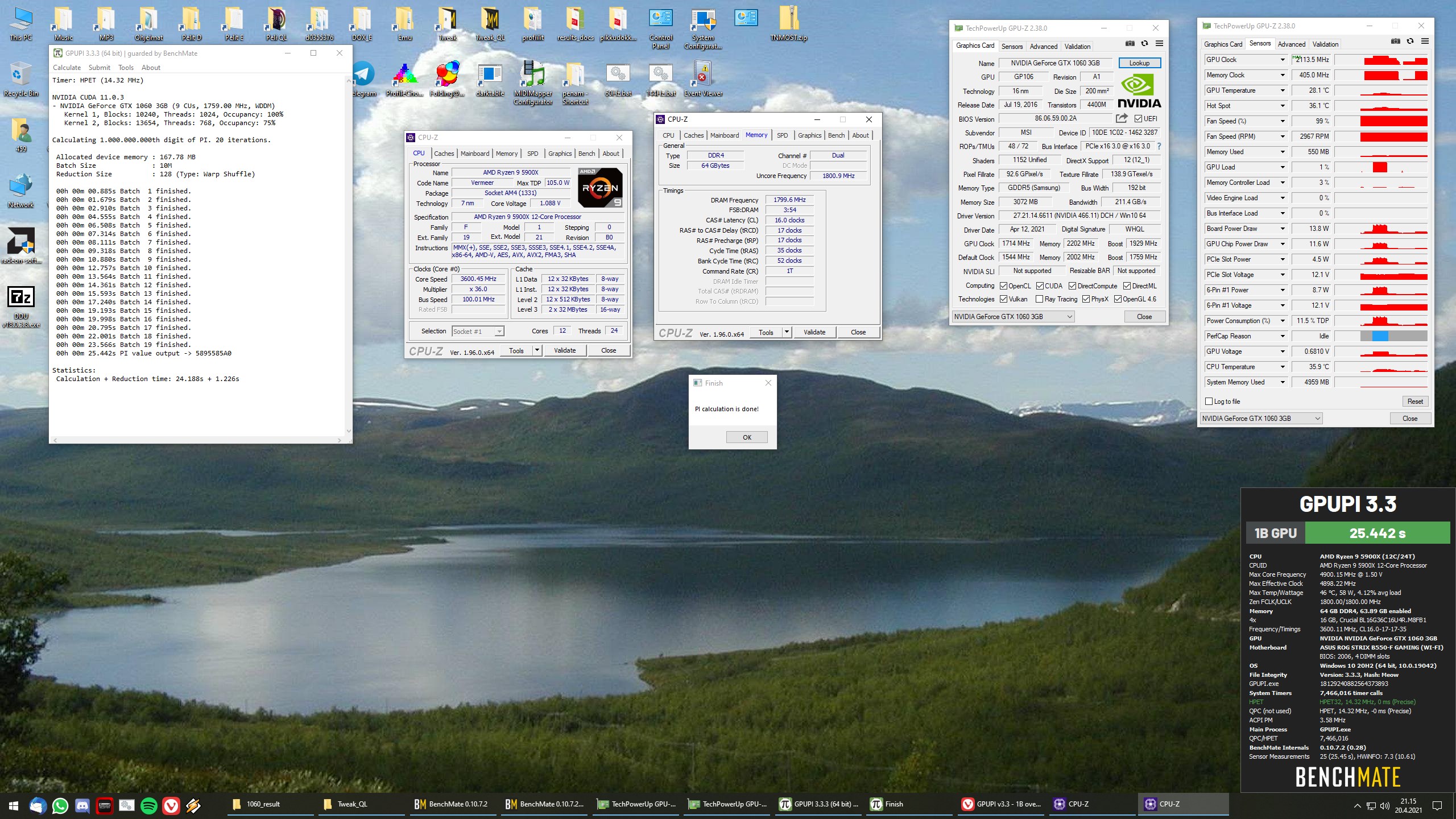Screen dimensions: 1456x819
Task: Toggle the DirectCompute checkbox
Action: tap(1072, 286)
